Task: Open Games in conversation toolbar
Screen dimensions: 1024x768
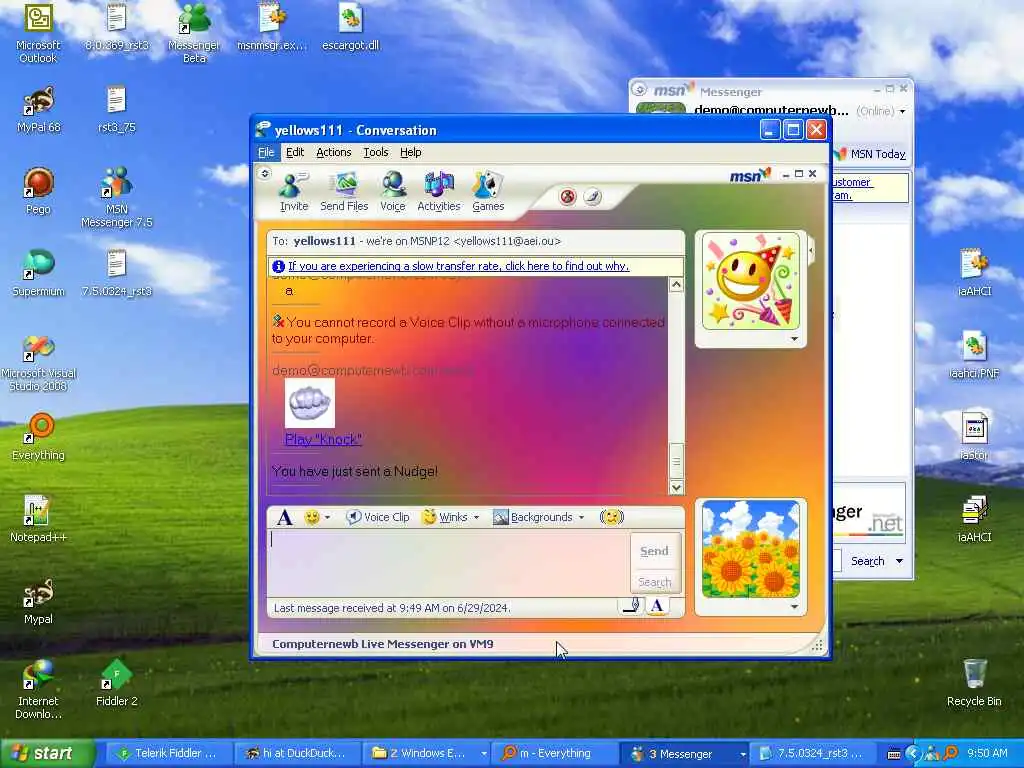Action: click(488, 192)
